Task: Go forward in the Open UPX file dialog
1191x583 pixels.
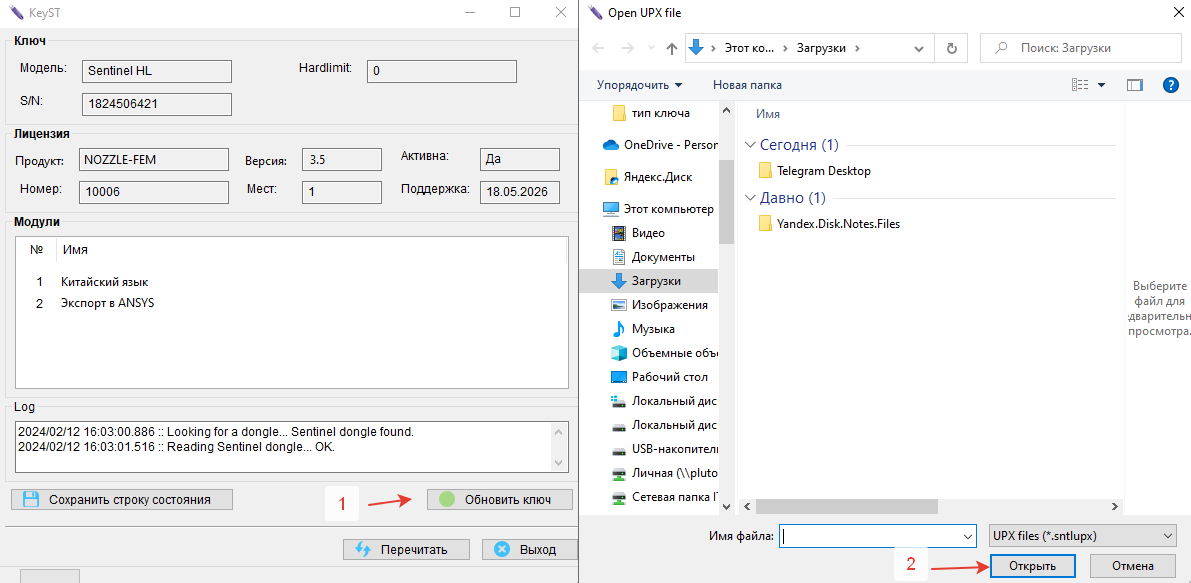Action: tap(627, 48)
